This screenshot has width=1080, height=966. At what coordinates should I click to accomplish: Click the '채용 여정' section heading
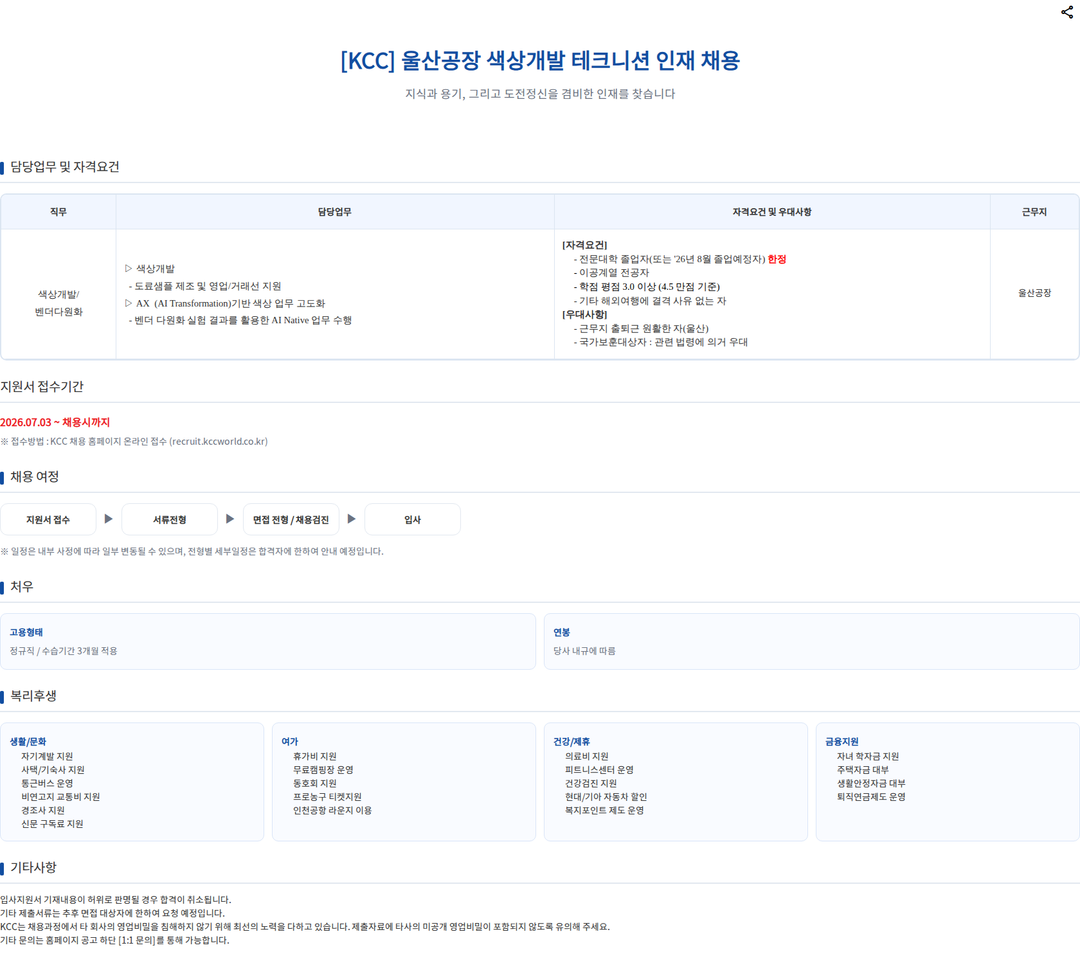pos(34,477)
